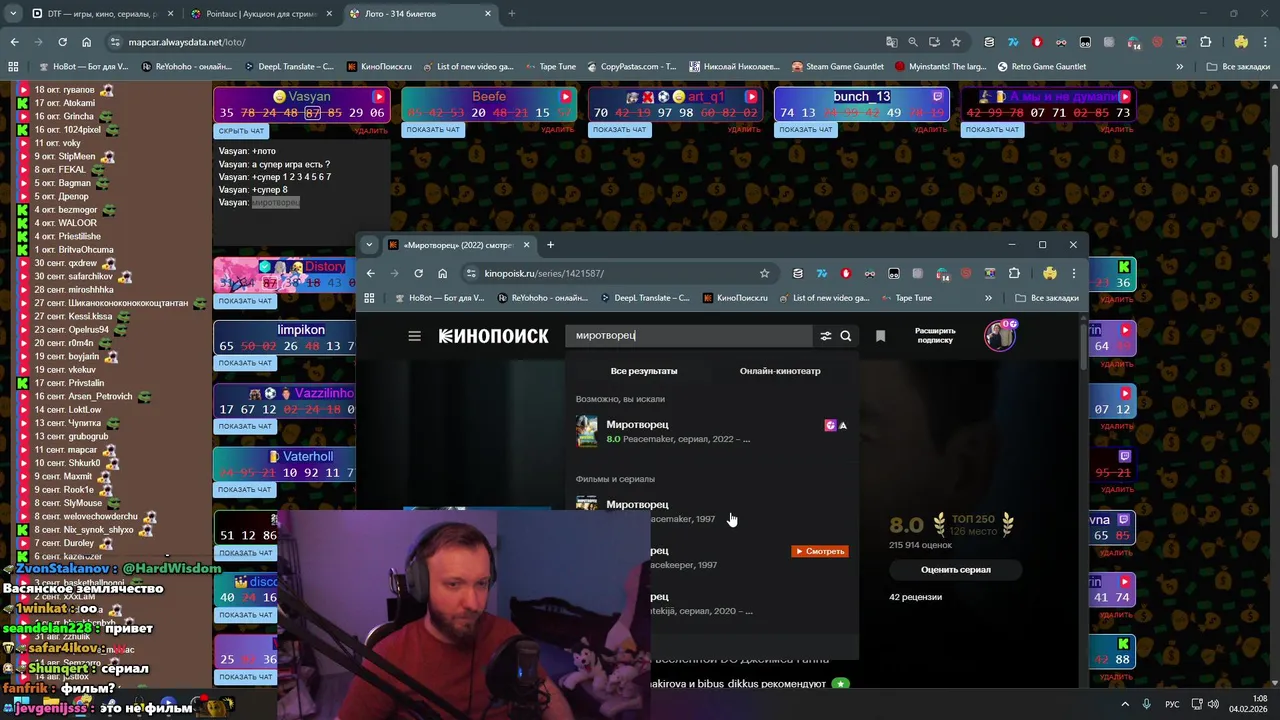This screenshot has height=720, width=1280.
Task: Delete the Beefe ticket via УДАЛИТЬ
Action: (558, 130)
